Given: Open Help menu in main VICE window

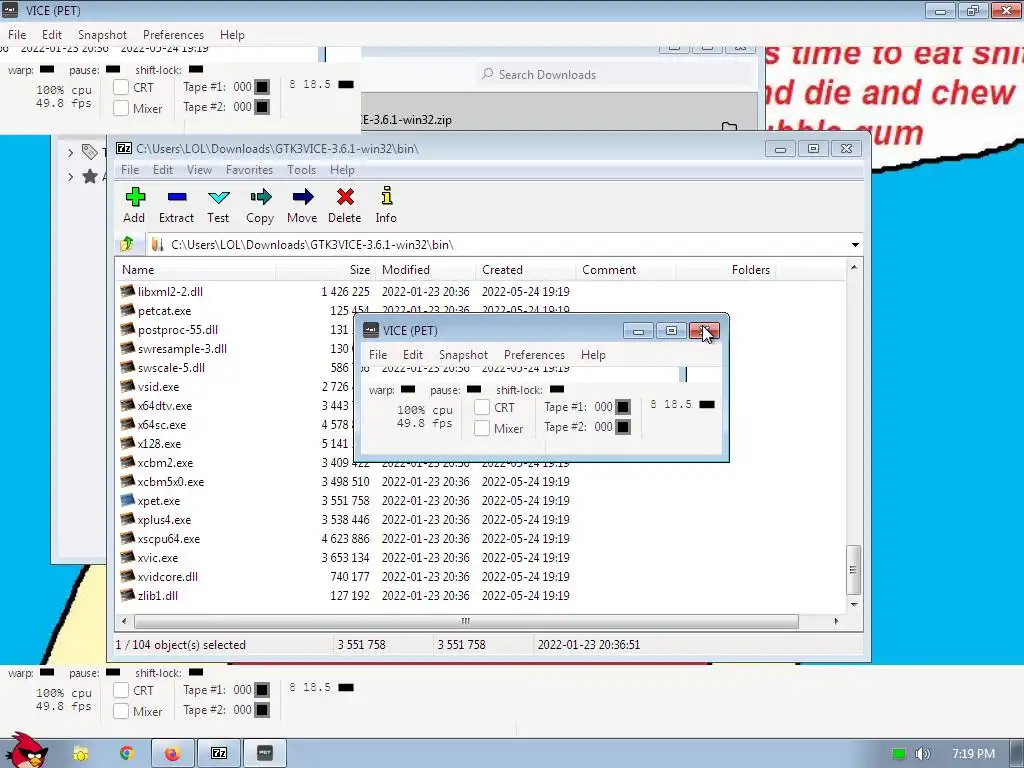Looking at the screenshot, I should [x=232, y=35].
